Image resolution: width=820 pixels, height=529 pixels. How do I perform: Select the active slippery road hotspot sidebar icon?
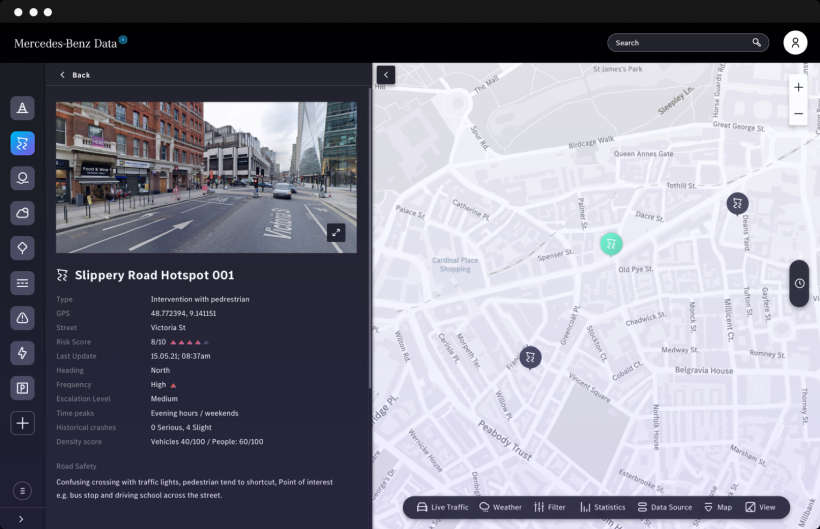tap(22, 143)
